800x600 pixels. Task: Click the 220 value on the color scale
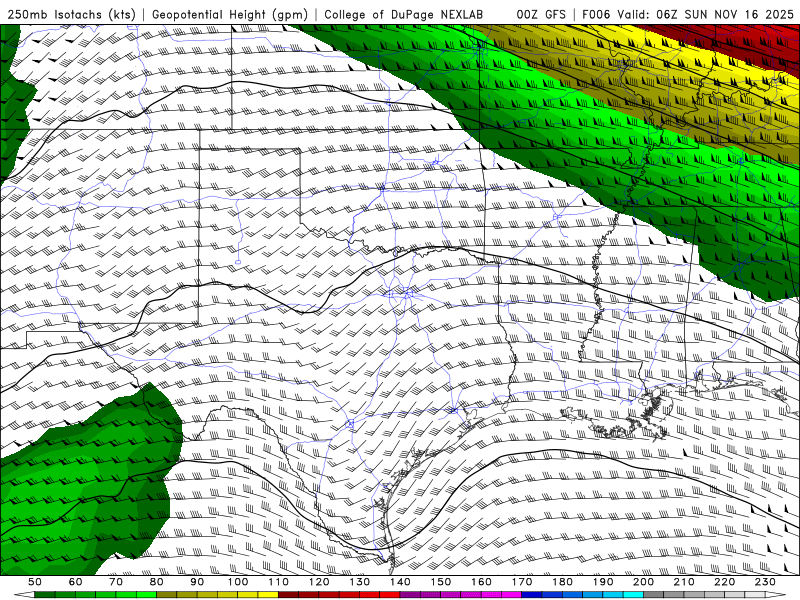[724, 582]
